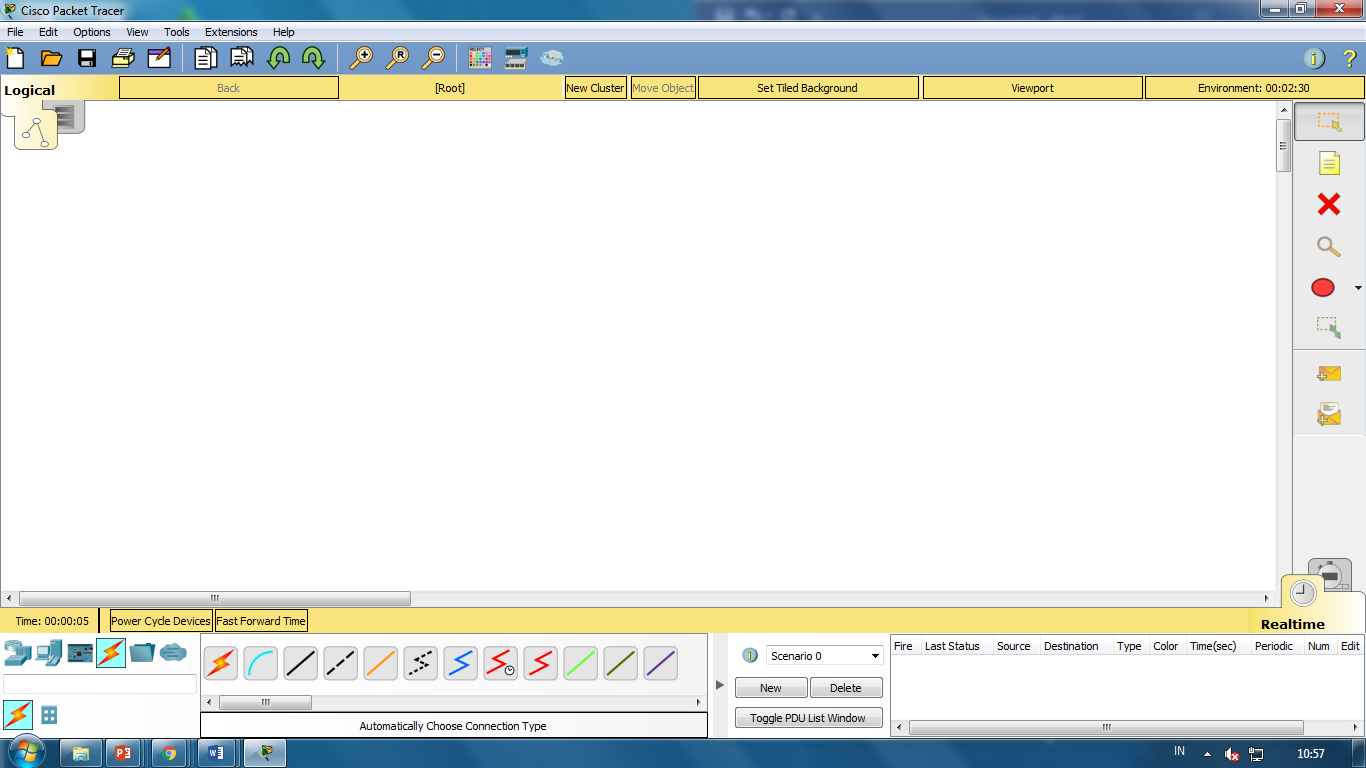Choose the Resize Shape tool
The width and height of the screenshot is (1366, 768).
(1329, 328)
